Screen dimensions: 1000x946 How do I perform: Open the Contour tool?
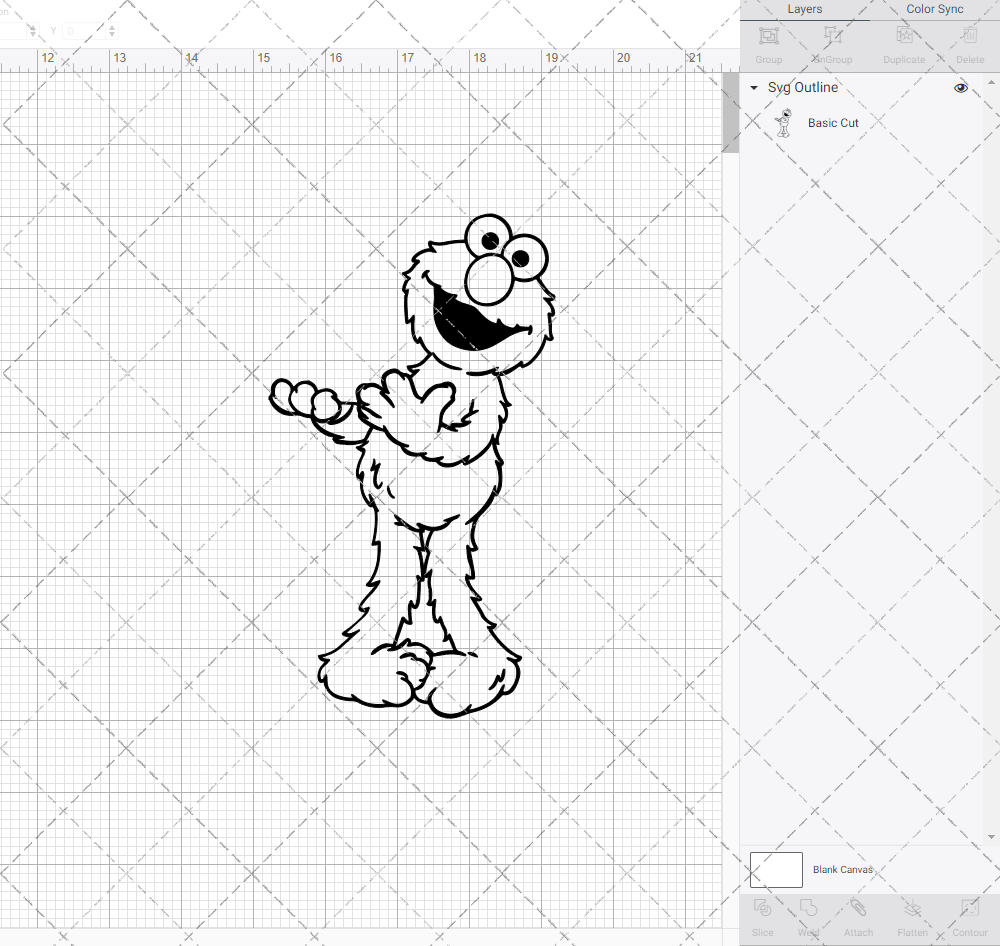pyautogui.click(x=968, y=915)
